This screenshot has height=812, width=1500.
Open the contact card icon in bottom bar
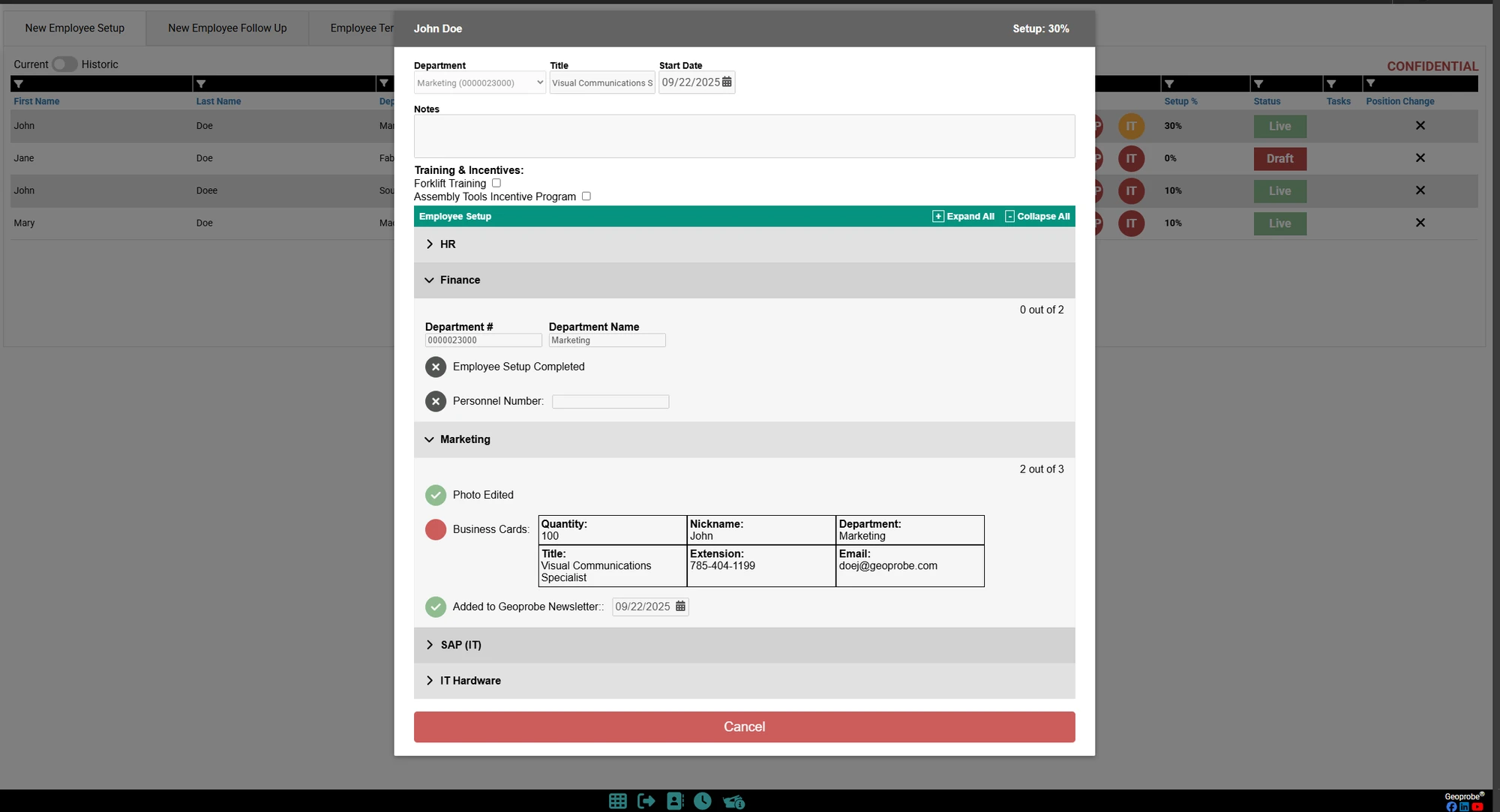tap(675, 801)
